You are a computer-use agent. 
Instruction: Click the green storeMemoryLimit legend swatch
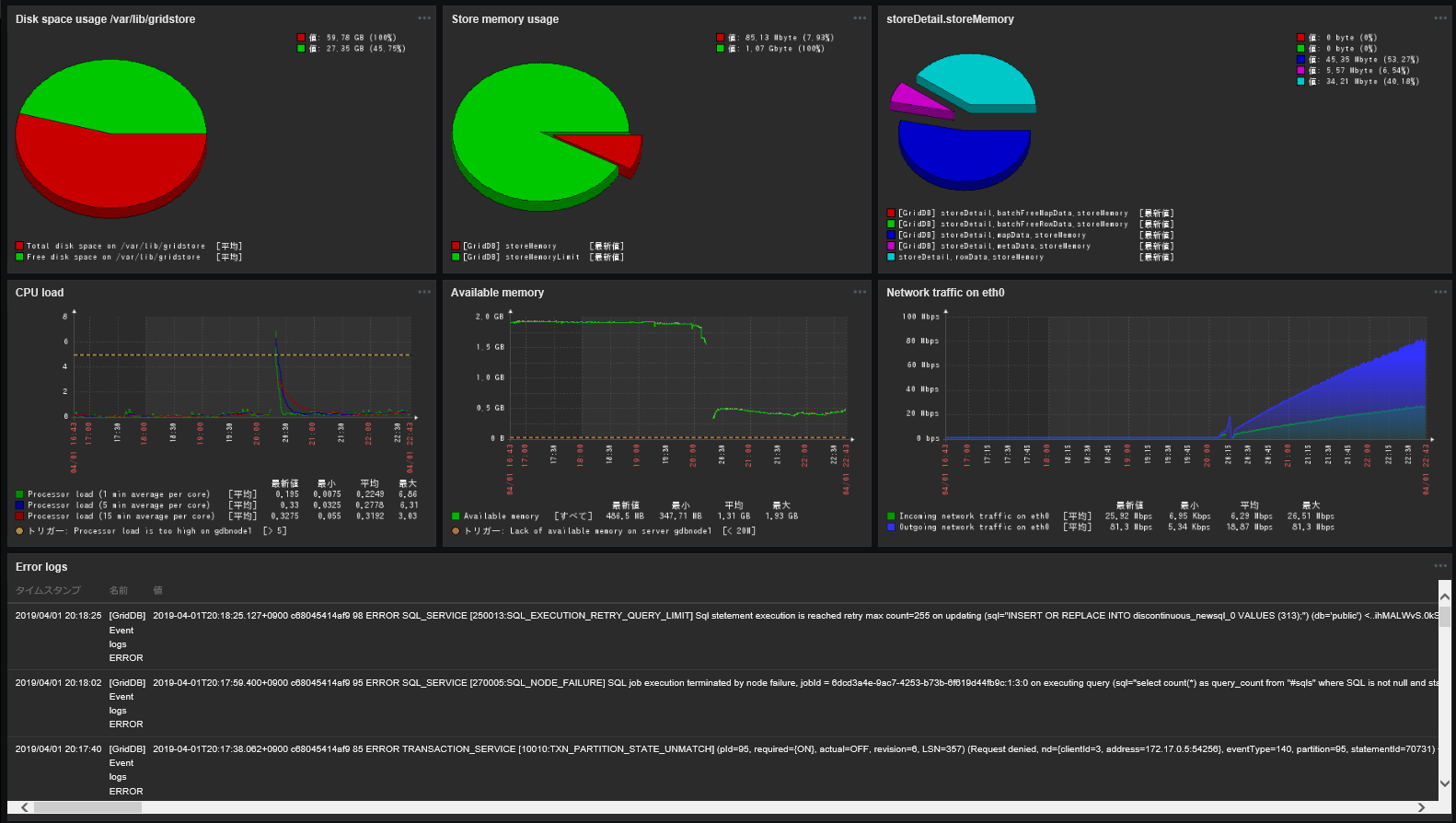click(456, 257)
